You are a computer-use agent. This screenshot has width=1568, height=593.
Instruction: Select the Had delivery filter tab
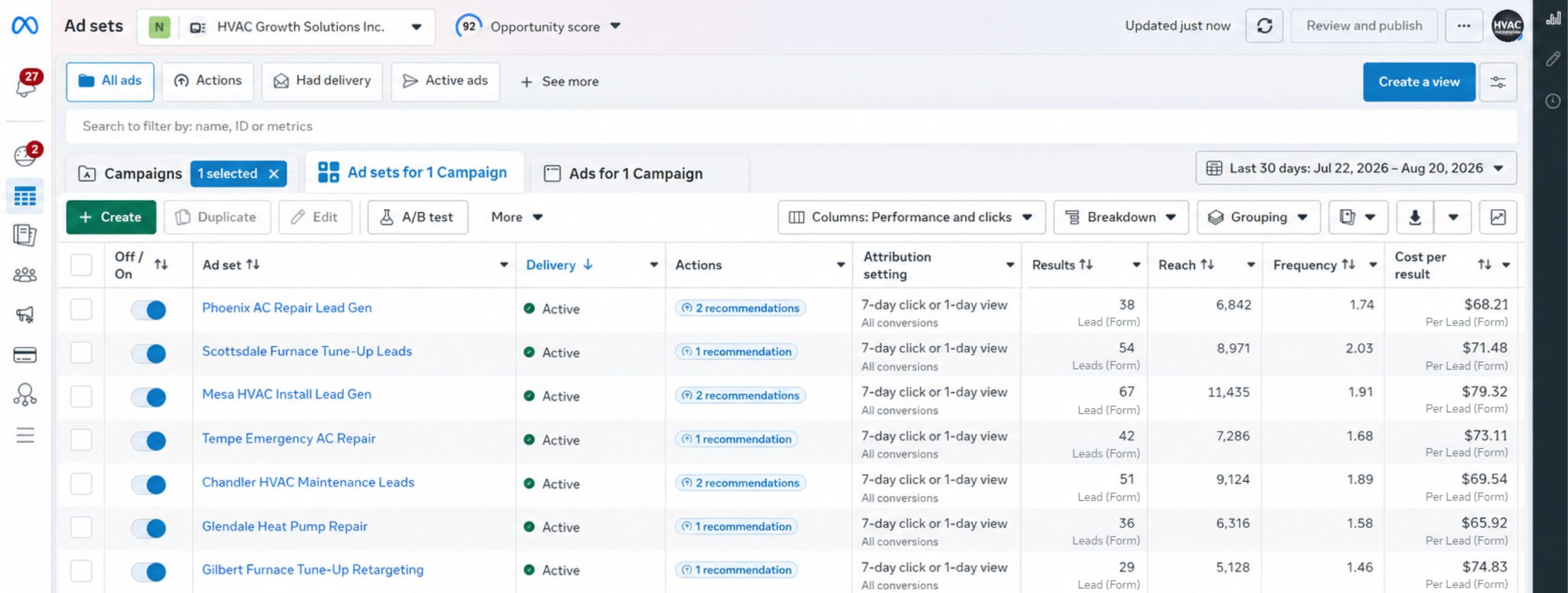[x=322, y=81]
